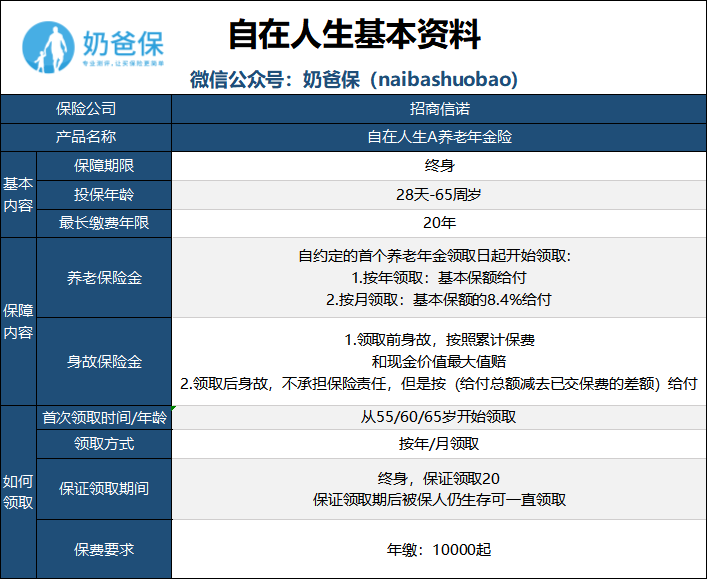The image size is (708, 580).
Task: Select the 基本内容 section cell
Action: [18, 195]
